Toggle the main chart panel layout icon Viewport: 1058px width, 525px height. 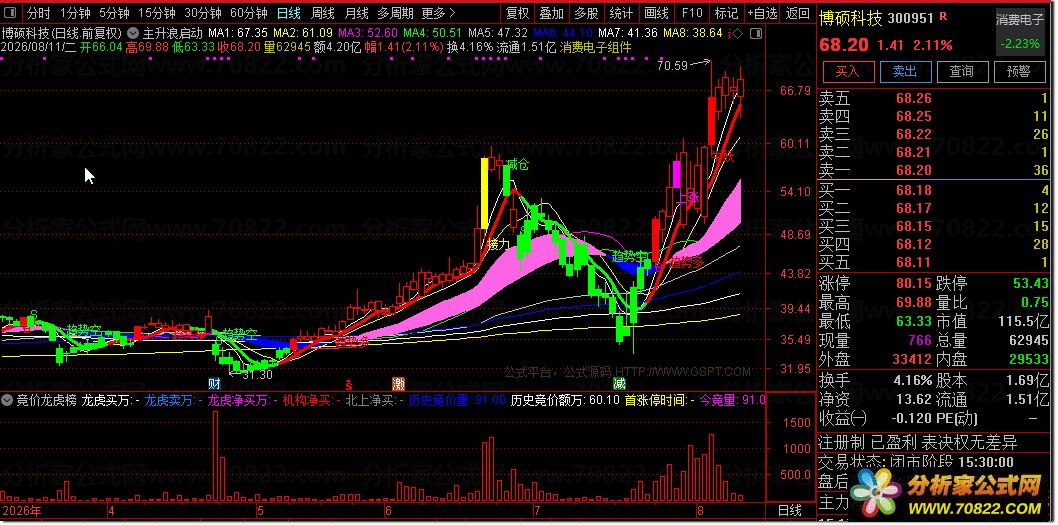click(x=756, y=33)
